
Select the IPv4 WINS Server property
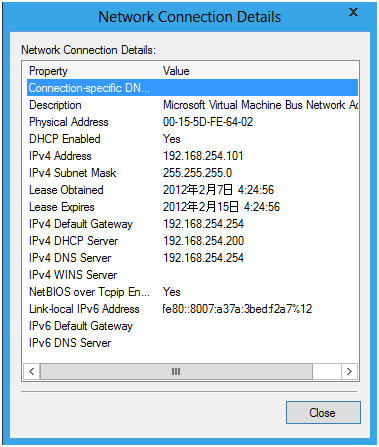[73, 275]
